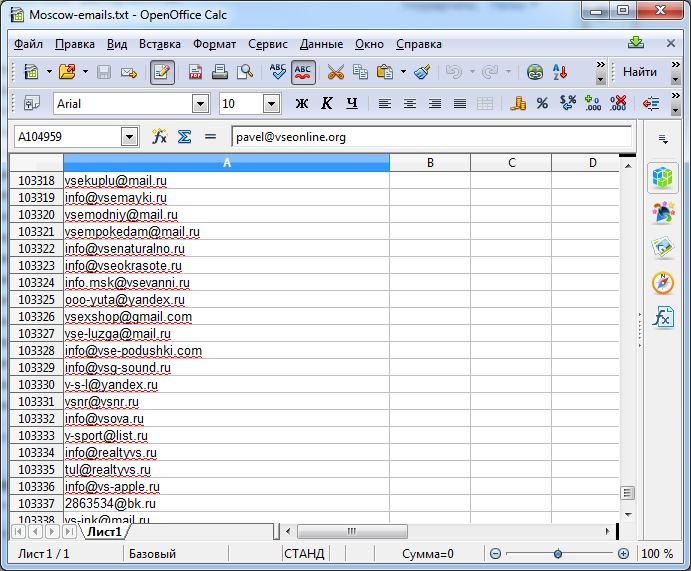Open the Формат menu
Screen dimensions: 691x571
coord(214,44)
